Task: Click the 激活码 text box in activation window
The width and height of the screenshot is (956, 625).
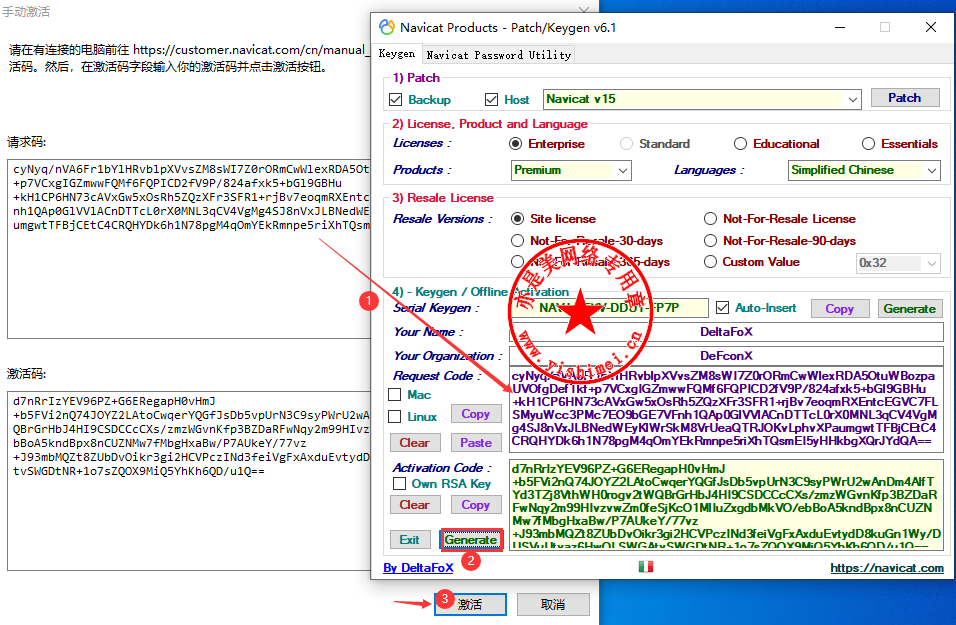Action: click(189, 480)
